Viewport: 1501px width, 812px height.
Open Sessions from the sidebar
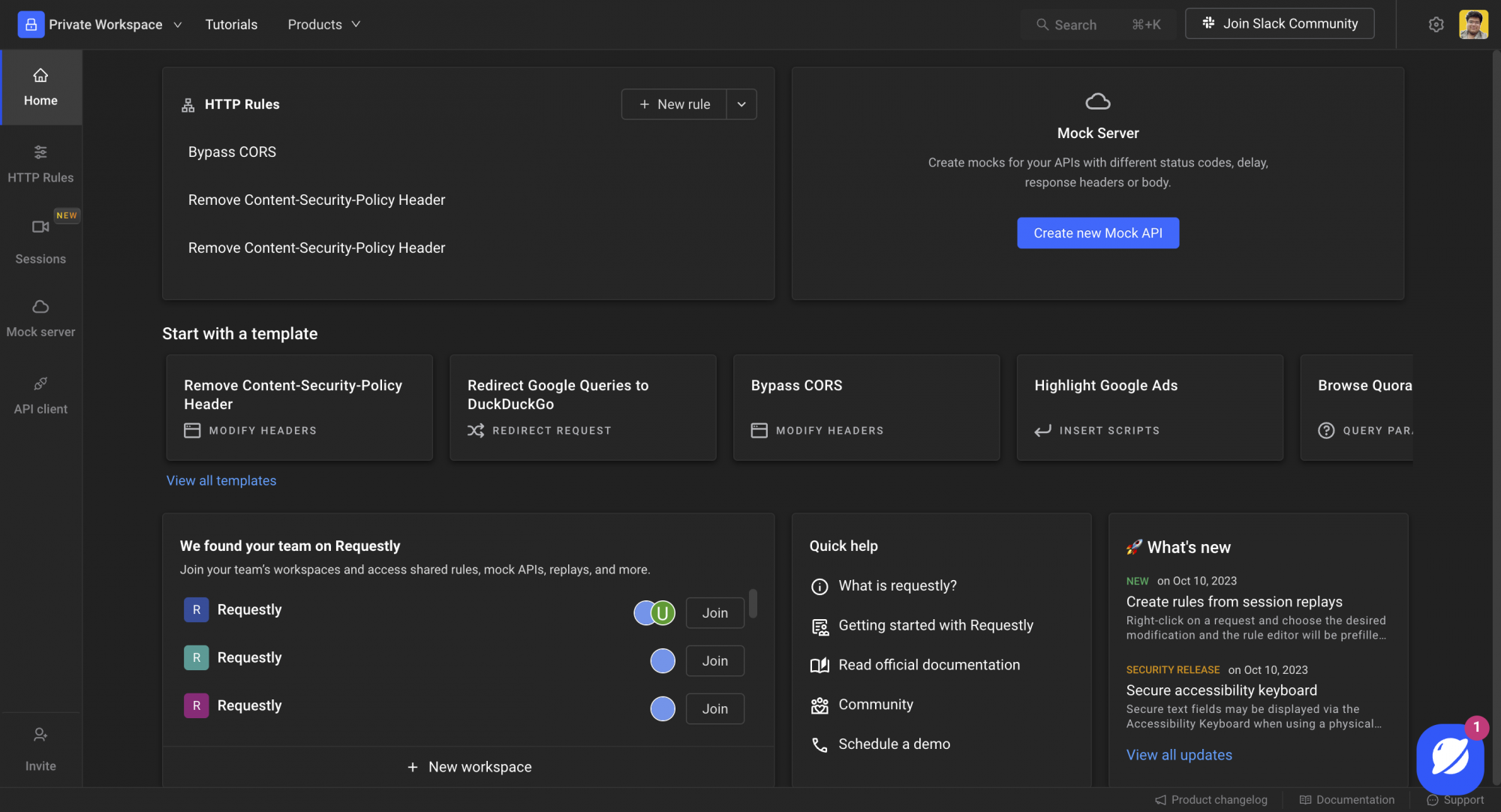[x=41, y=242]
